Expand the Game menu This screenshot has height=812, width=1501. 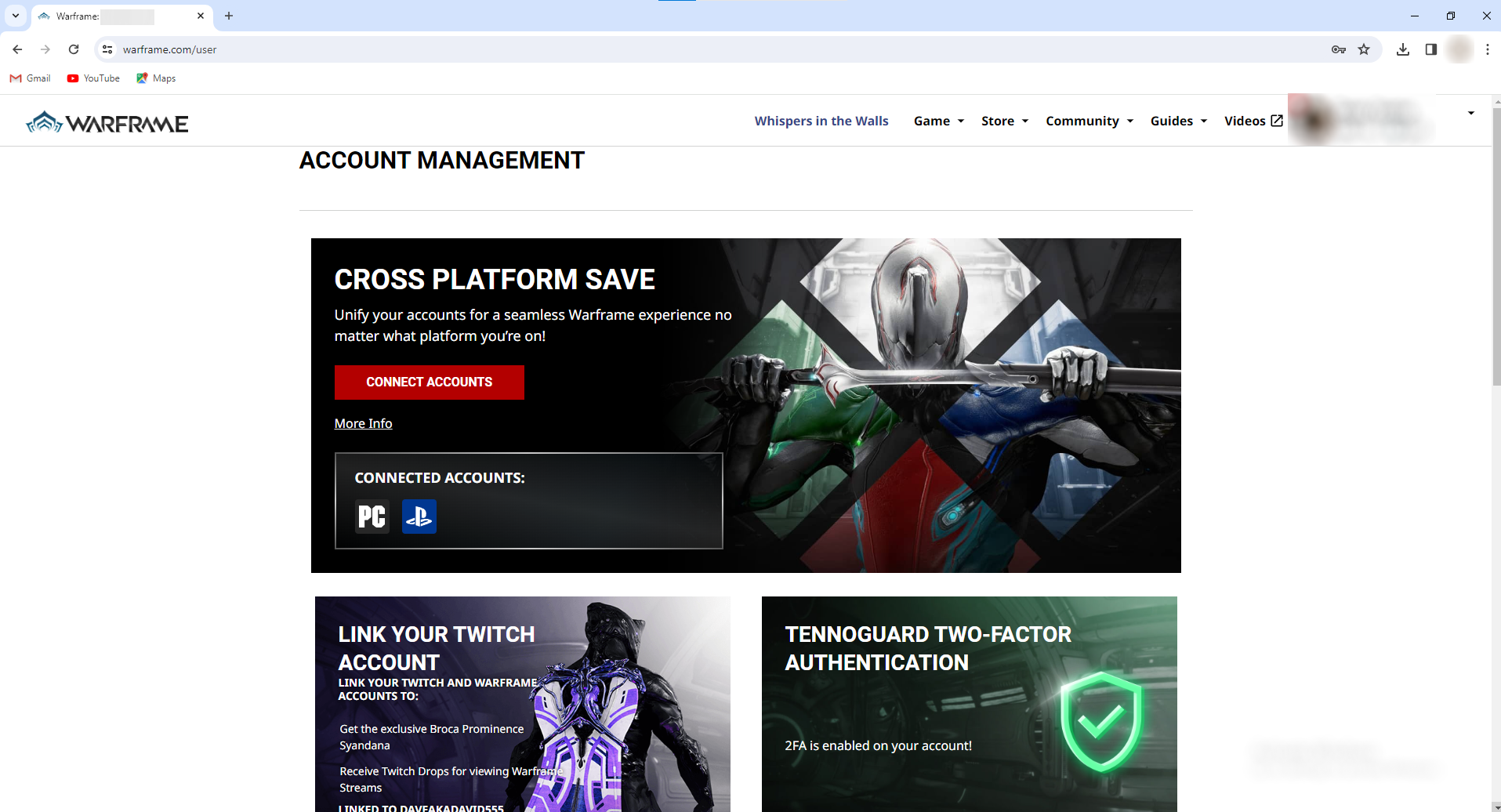coord(939,121)
